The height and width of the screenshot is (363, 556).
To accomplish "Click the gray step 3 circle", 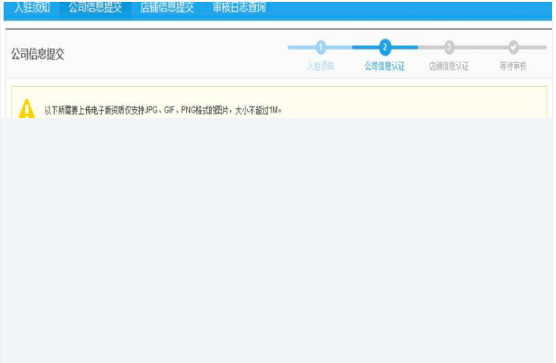I will pyautogui.click(x=449, y=47).
